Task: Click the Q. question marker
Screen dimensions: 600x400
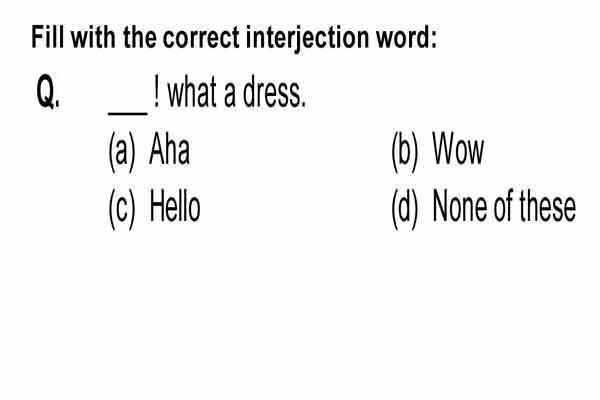Action: (x=48, y=92)
